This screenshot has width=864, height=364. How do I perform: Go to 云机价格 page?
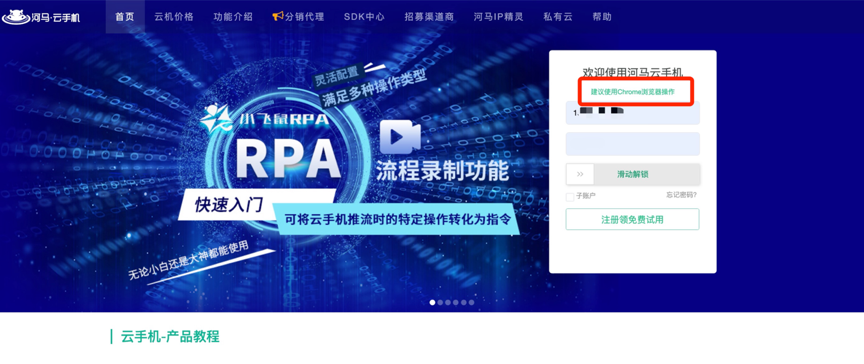[x=174, y=17]
